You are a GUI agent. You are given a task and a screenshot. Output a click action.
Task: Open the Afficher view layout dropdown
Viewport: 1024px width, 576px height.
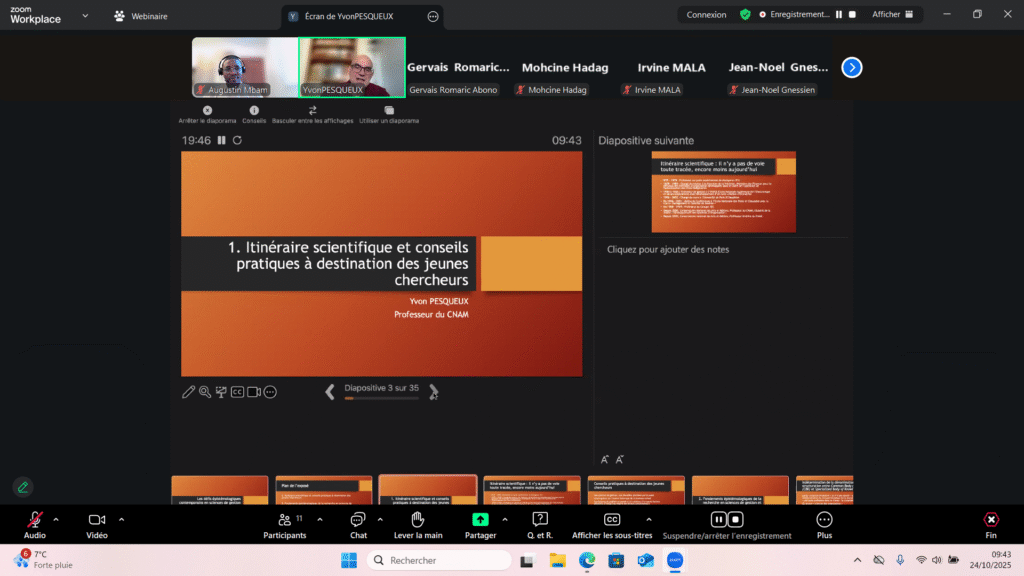click(893, 15)
